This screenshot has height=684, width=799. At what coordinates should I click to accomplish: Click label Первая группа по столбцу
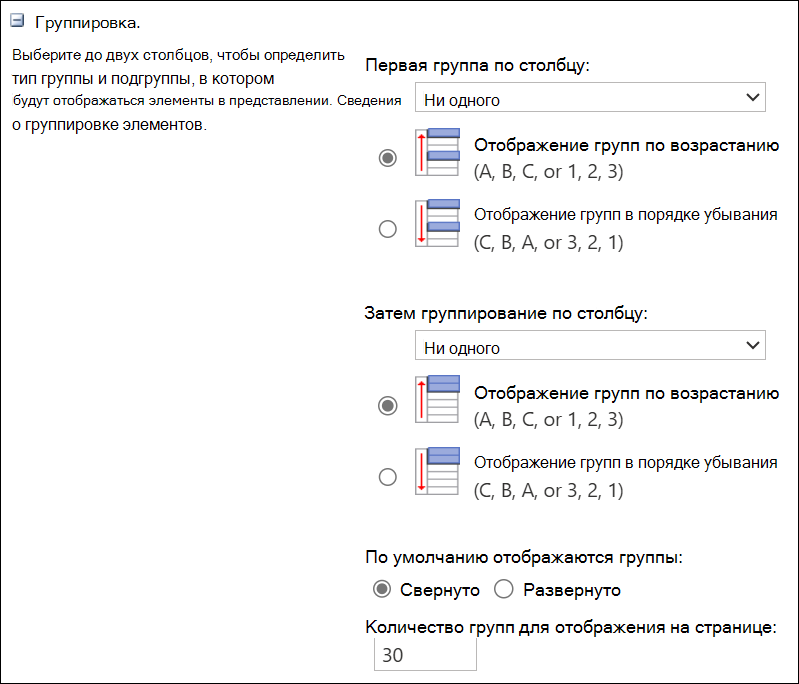click(x=477, y=65)
